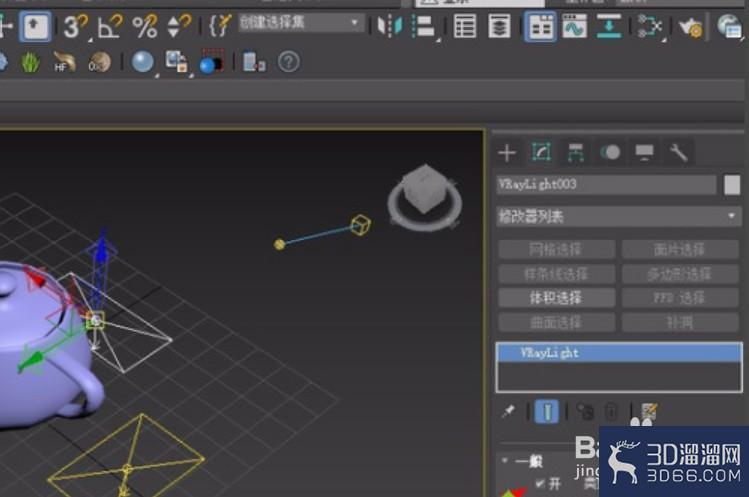Open the Material Editor teapot icon
This screenshot has width=749, height=497.
point(690,27)
